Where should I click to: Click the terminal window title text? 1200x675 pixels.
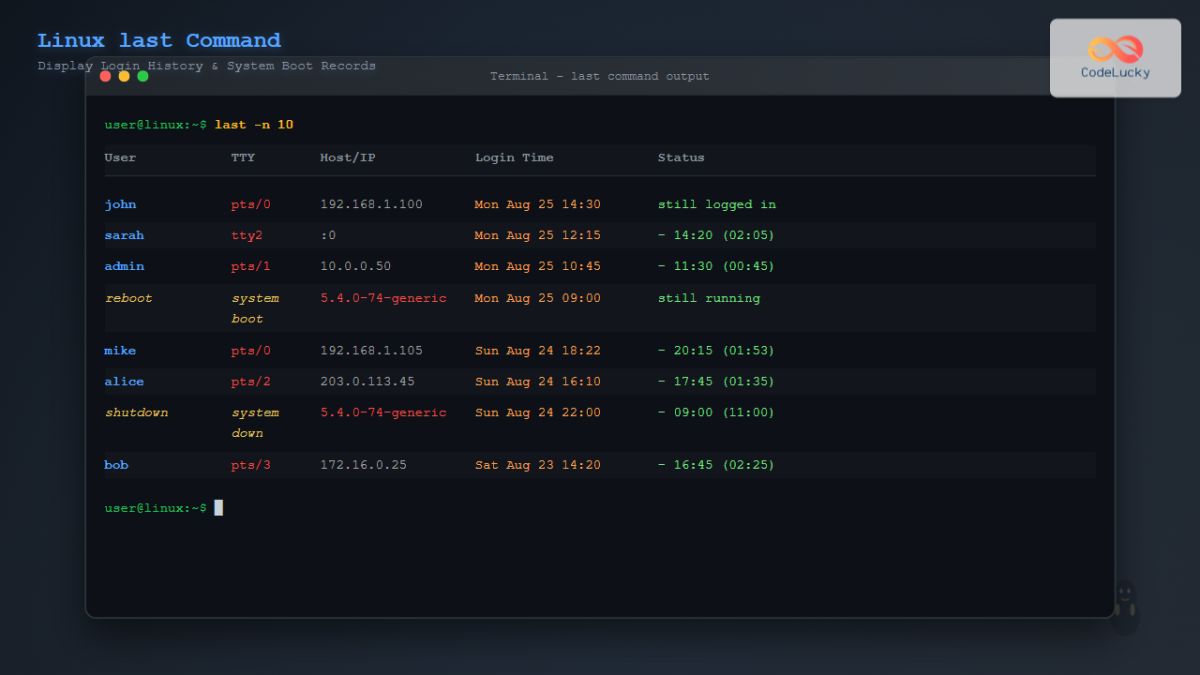599,76
